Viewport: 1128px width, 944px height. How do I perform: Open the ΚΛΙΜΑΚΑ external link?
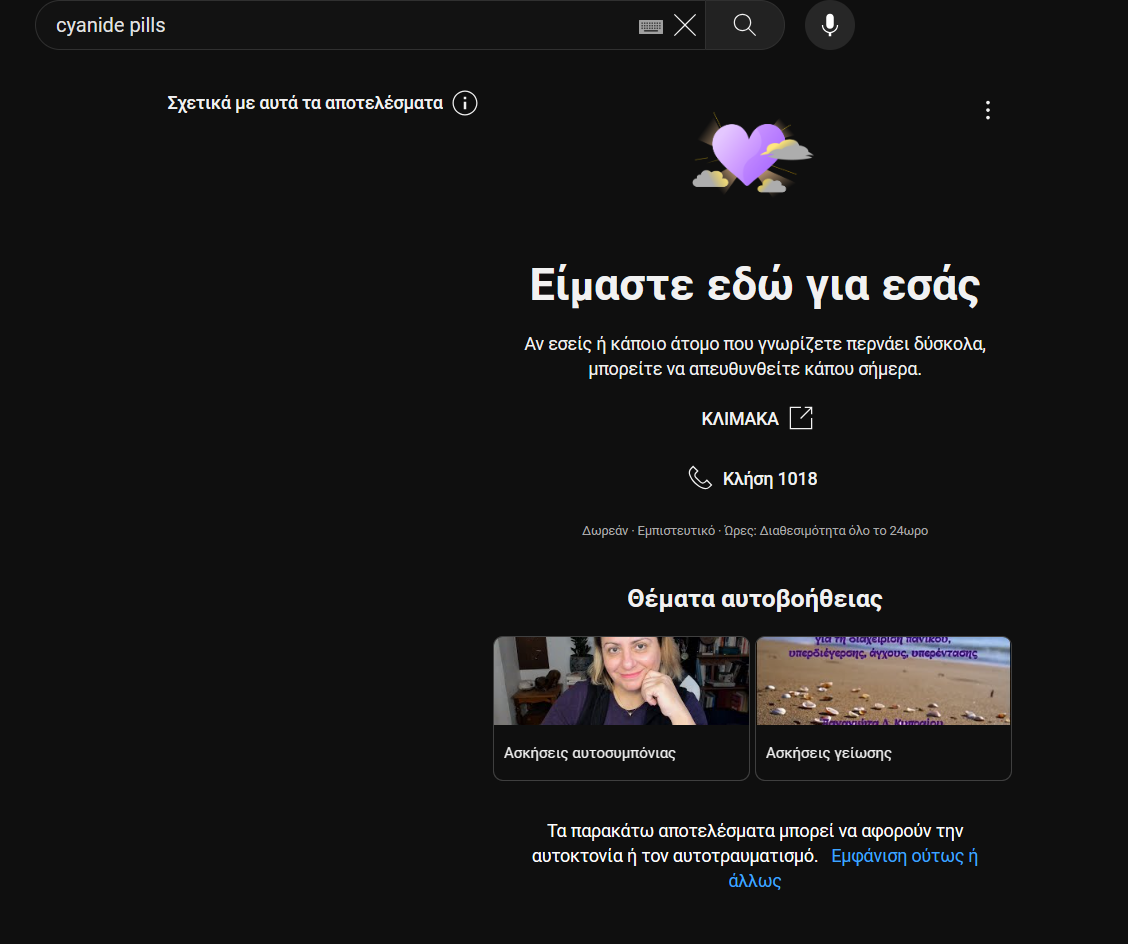click(x=757, y=418)
